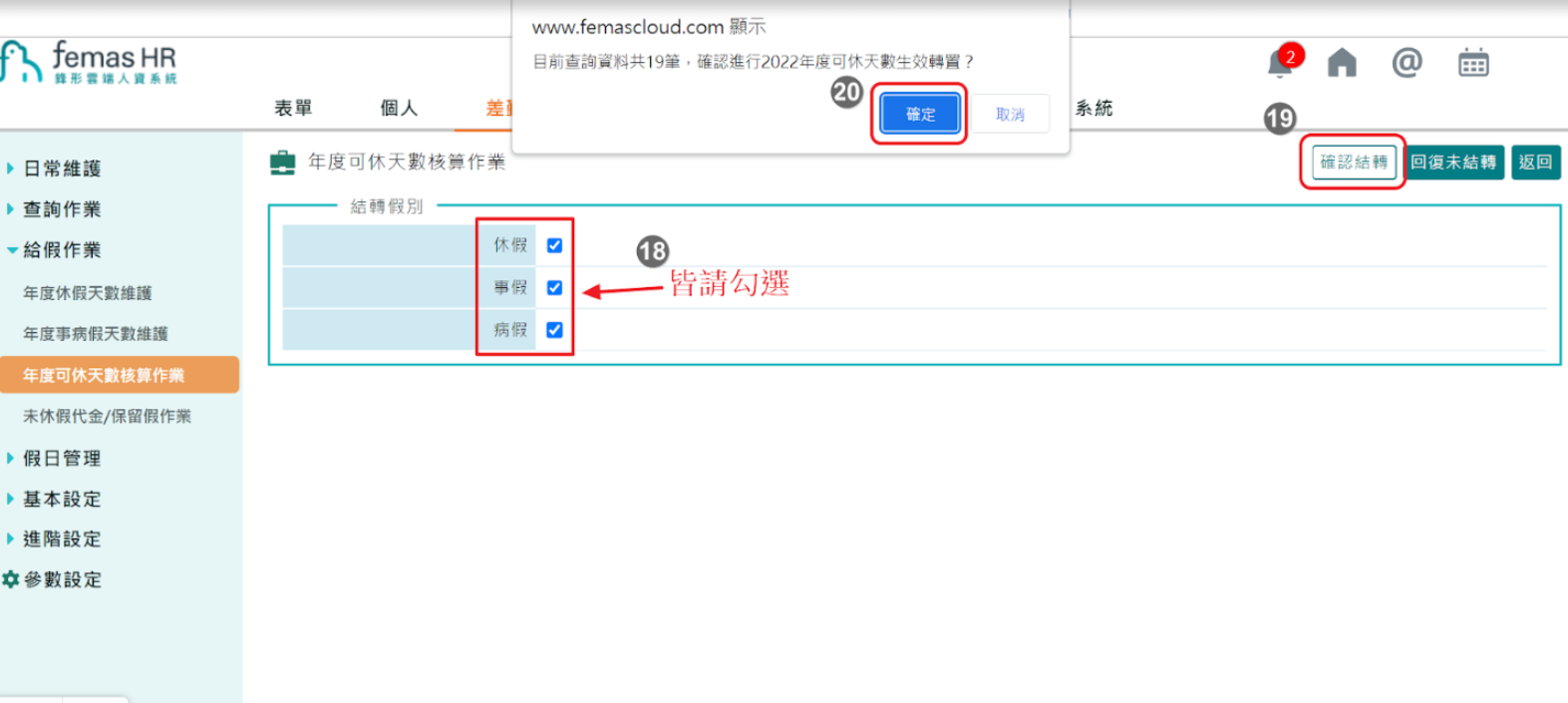The height and width of the screenshot is (703, 1568).
Task: Click the 確認結轉 button
Action: point(1353,163)
